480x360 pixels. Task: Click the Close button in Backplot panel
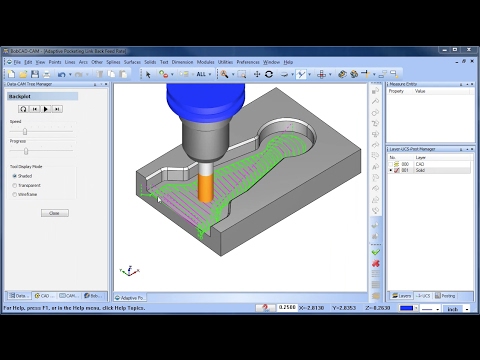coord(55,213)
